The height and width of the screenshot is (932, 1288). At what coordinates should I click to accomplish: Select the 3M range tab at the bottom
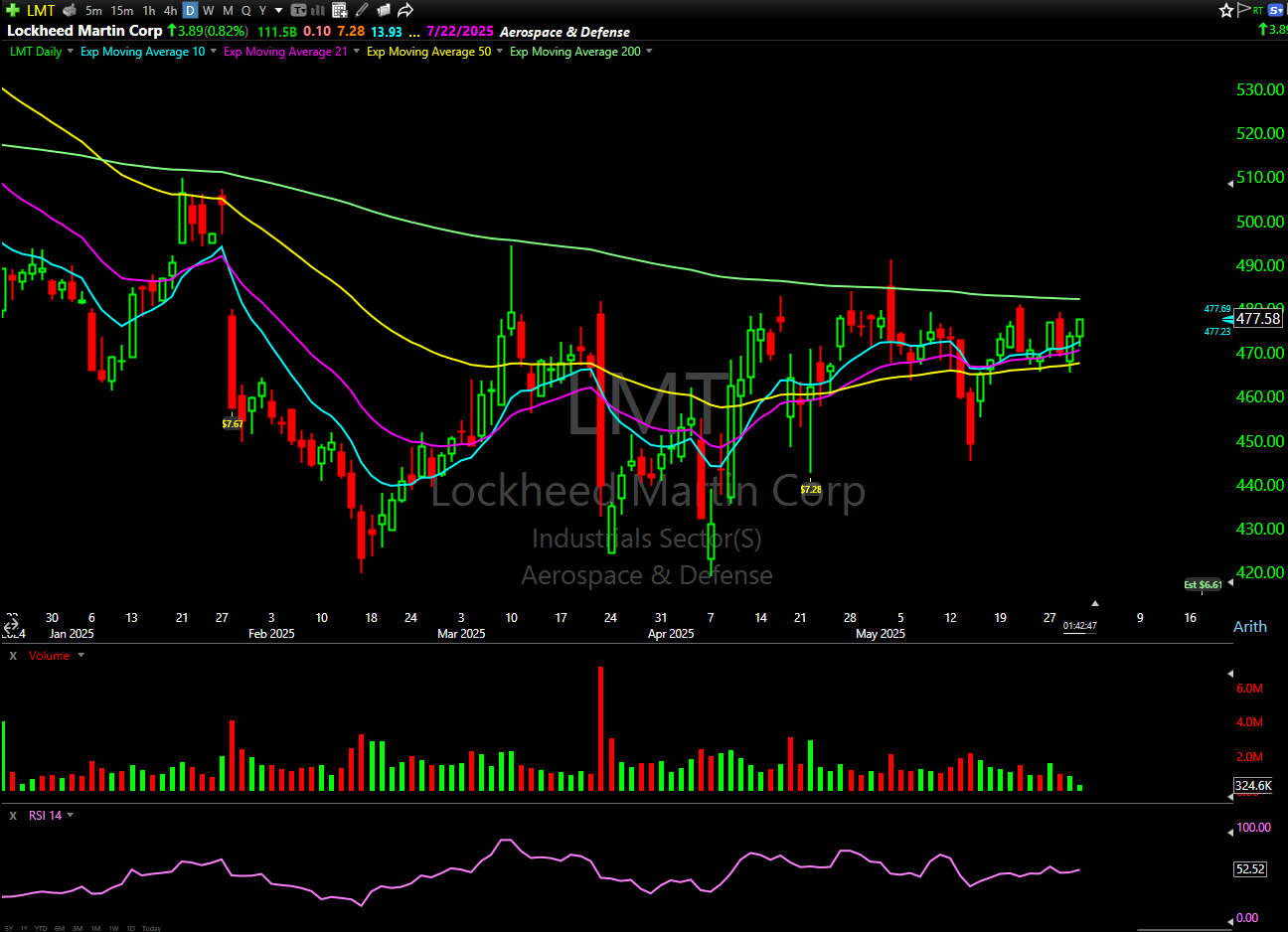(78, 928)
